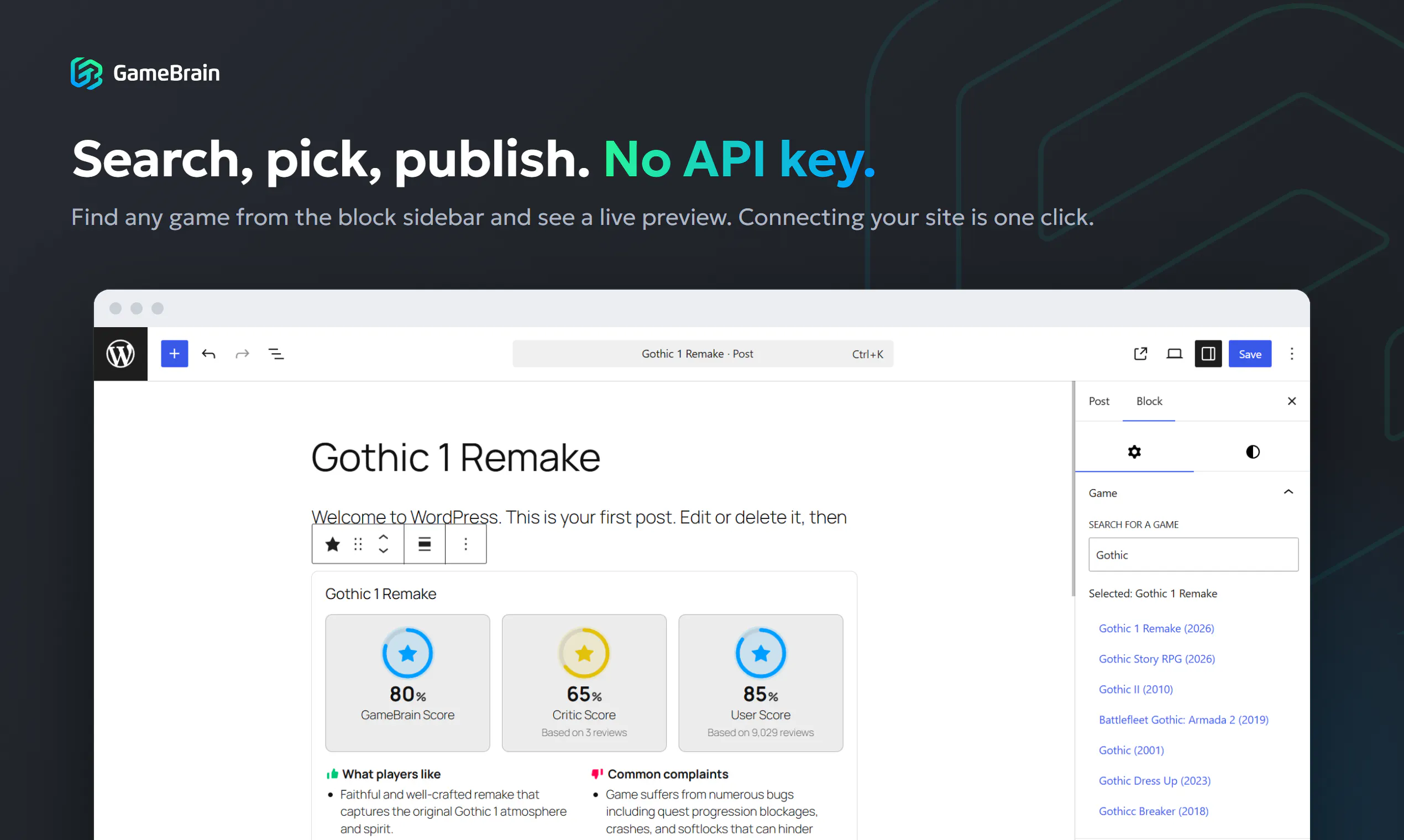Select Gothic II (2010) result
This screenshot has height=840, width=1404.
pos(1136,690)
